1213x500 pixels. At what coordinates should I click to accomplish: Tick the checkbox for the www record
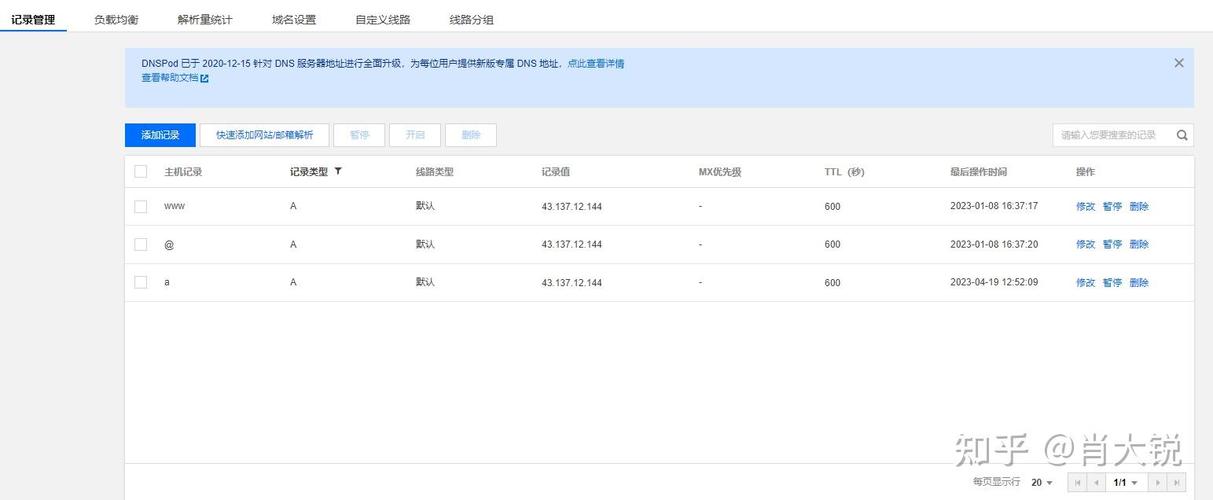(141, 206)
